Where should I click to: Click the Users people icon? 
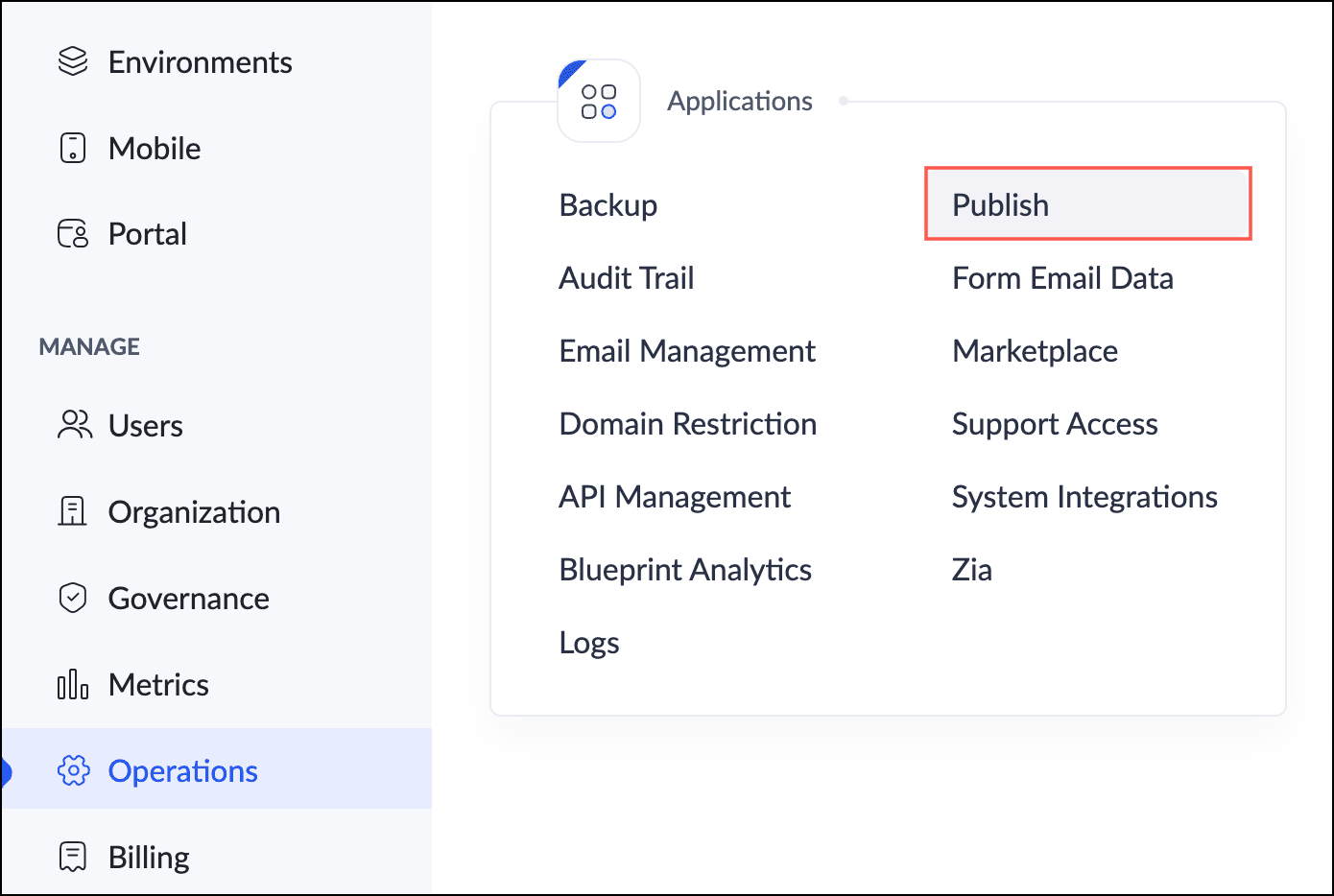[x=74, y=425]
